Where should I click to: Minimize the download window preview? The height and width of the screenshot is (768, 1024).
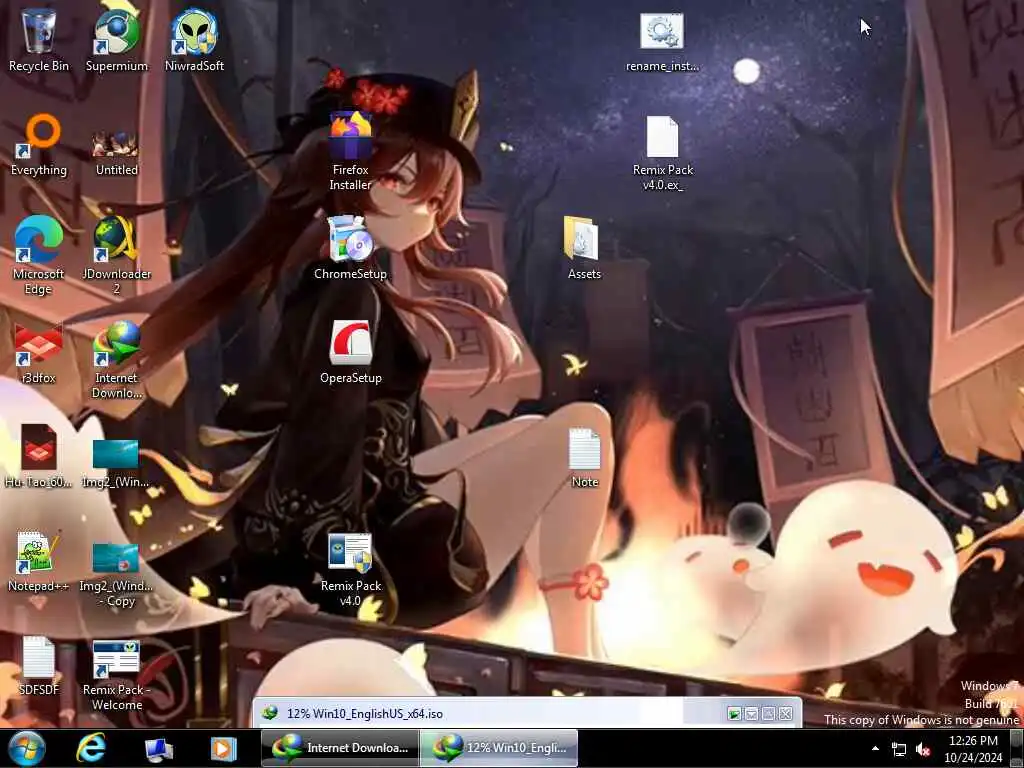point(752,714)
